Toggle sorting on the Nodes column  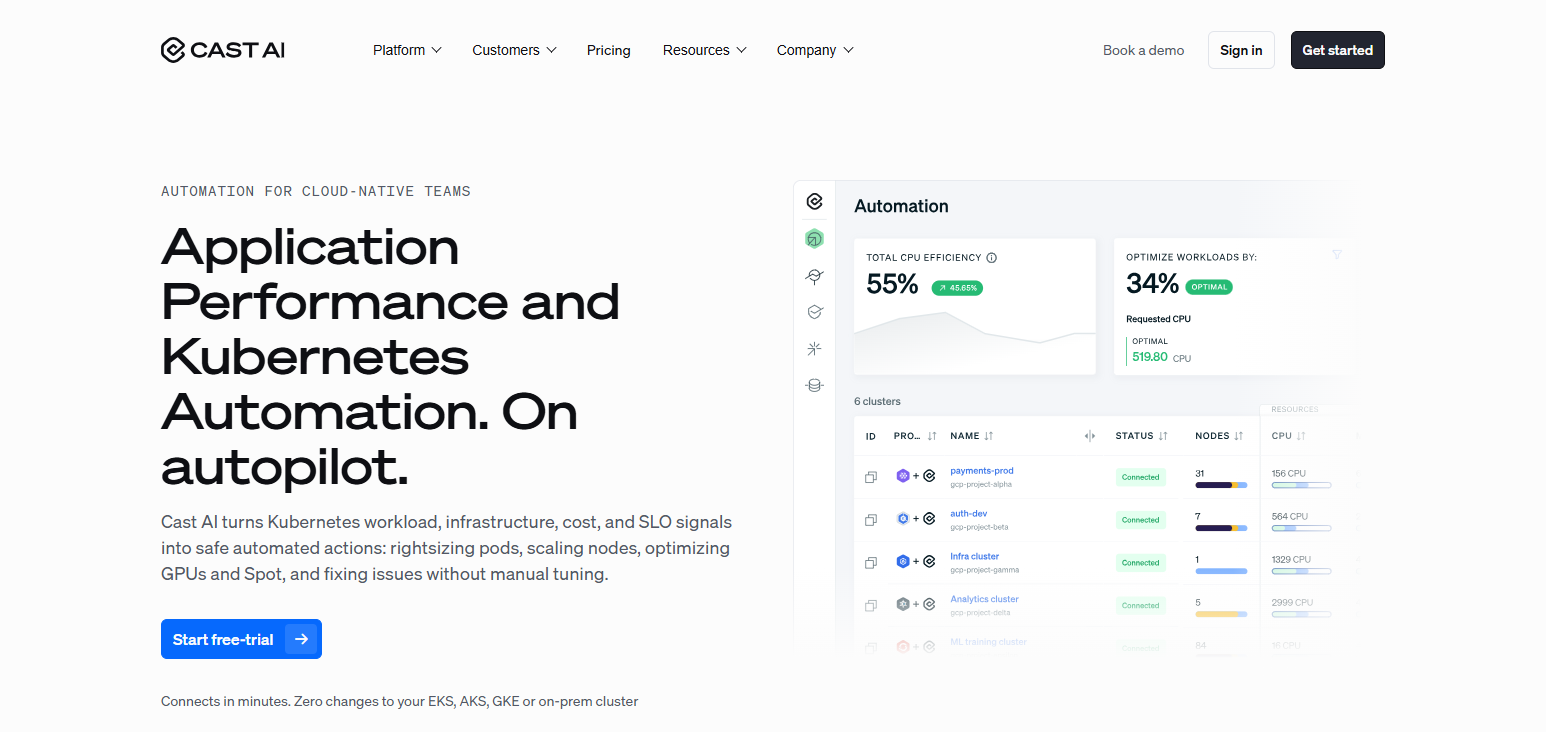tap(1238, 436)
